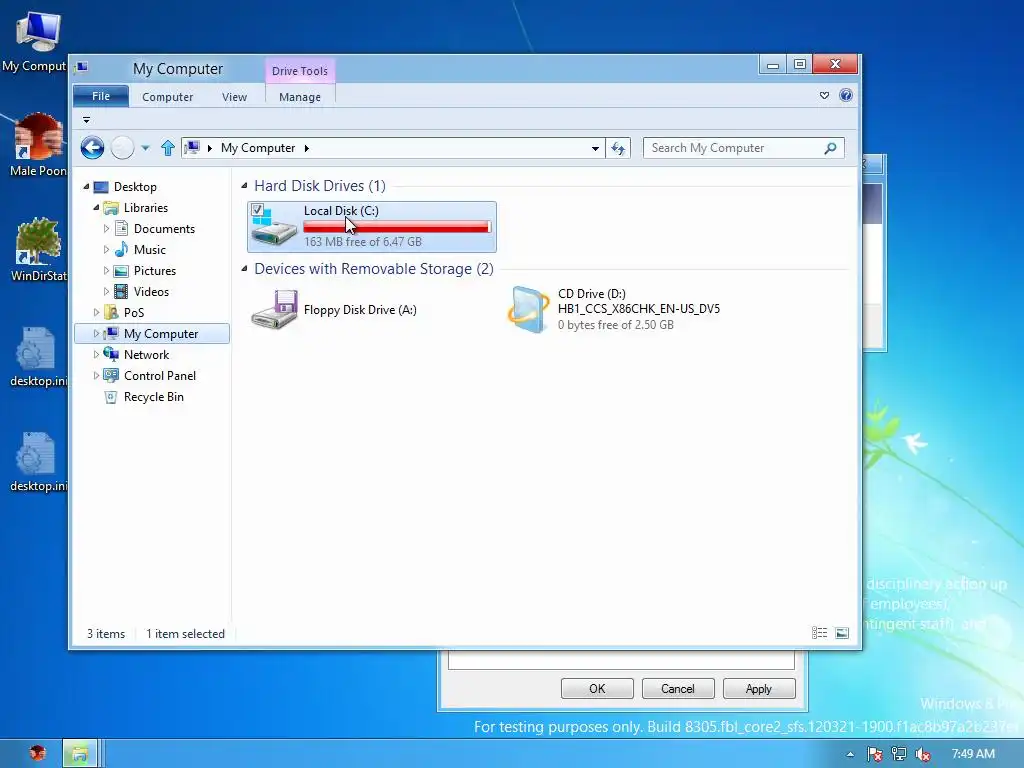The height and width of the screenshot is (768, 1024).
Task: Expand the Music library node
Action: (106, 249)
